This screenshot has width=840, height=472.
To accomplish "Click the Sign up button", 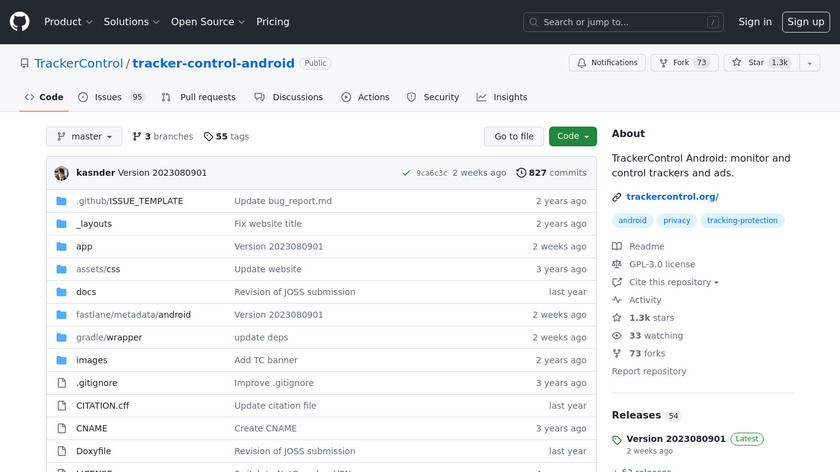I will [805, 22].
